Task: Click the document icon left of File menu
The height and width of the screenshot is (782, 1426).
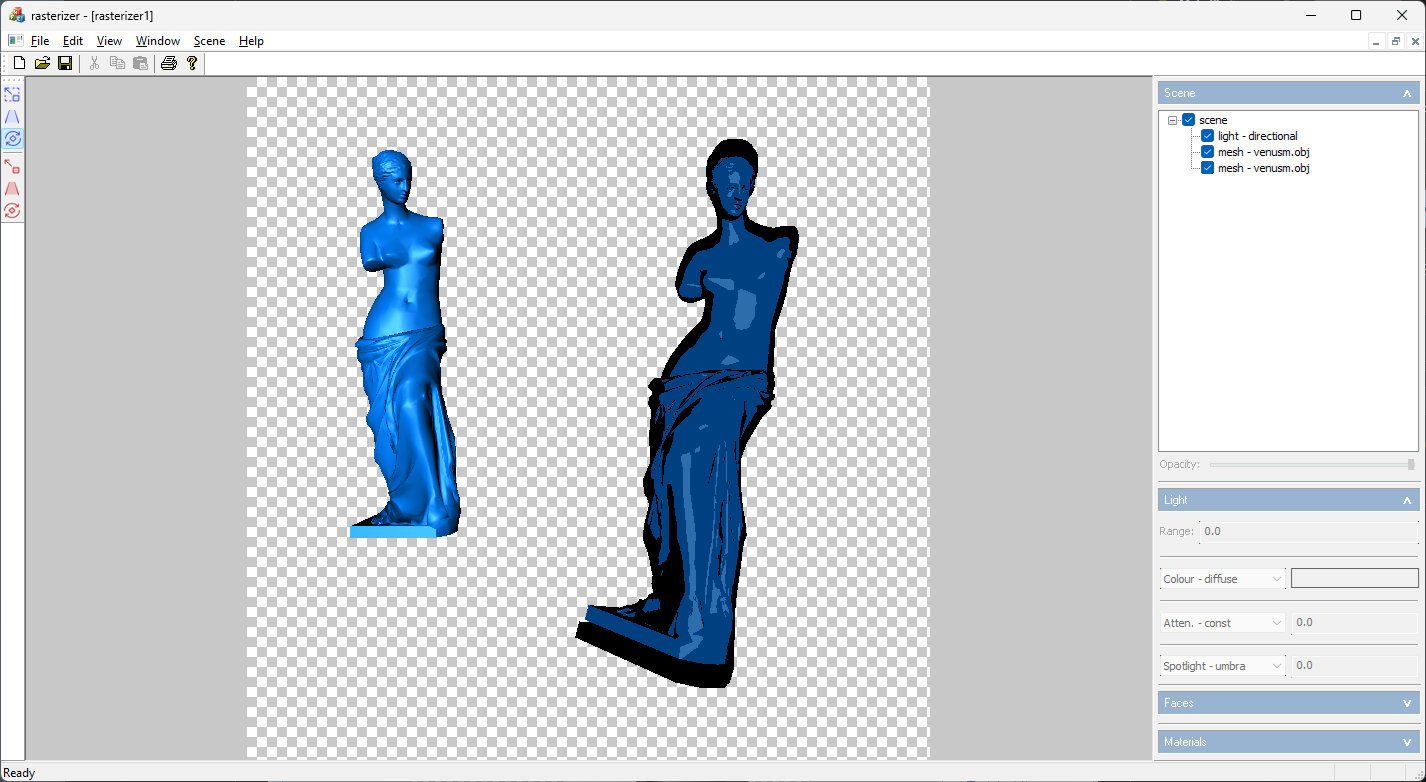Action: pos(15,41)
